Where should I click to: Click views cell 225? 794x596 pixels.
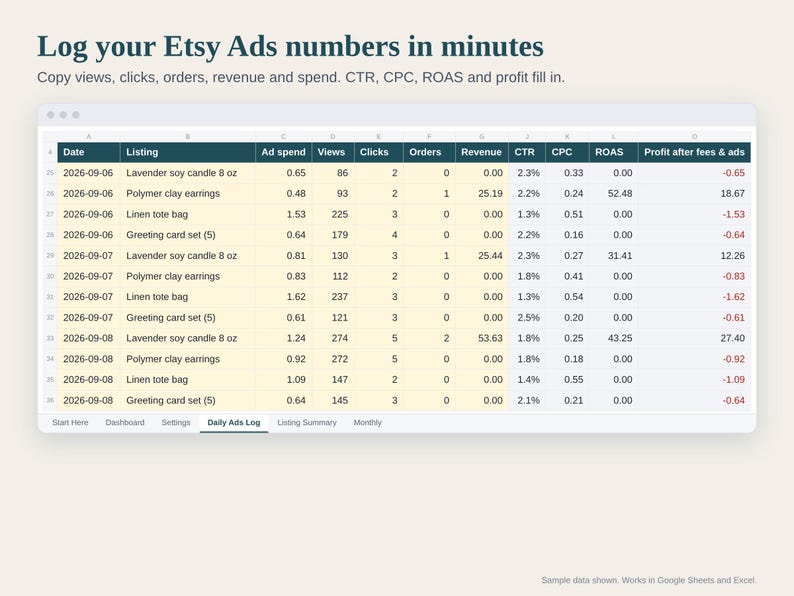coord(333,214)
